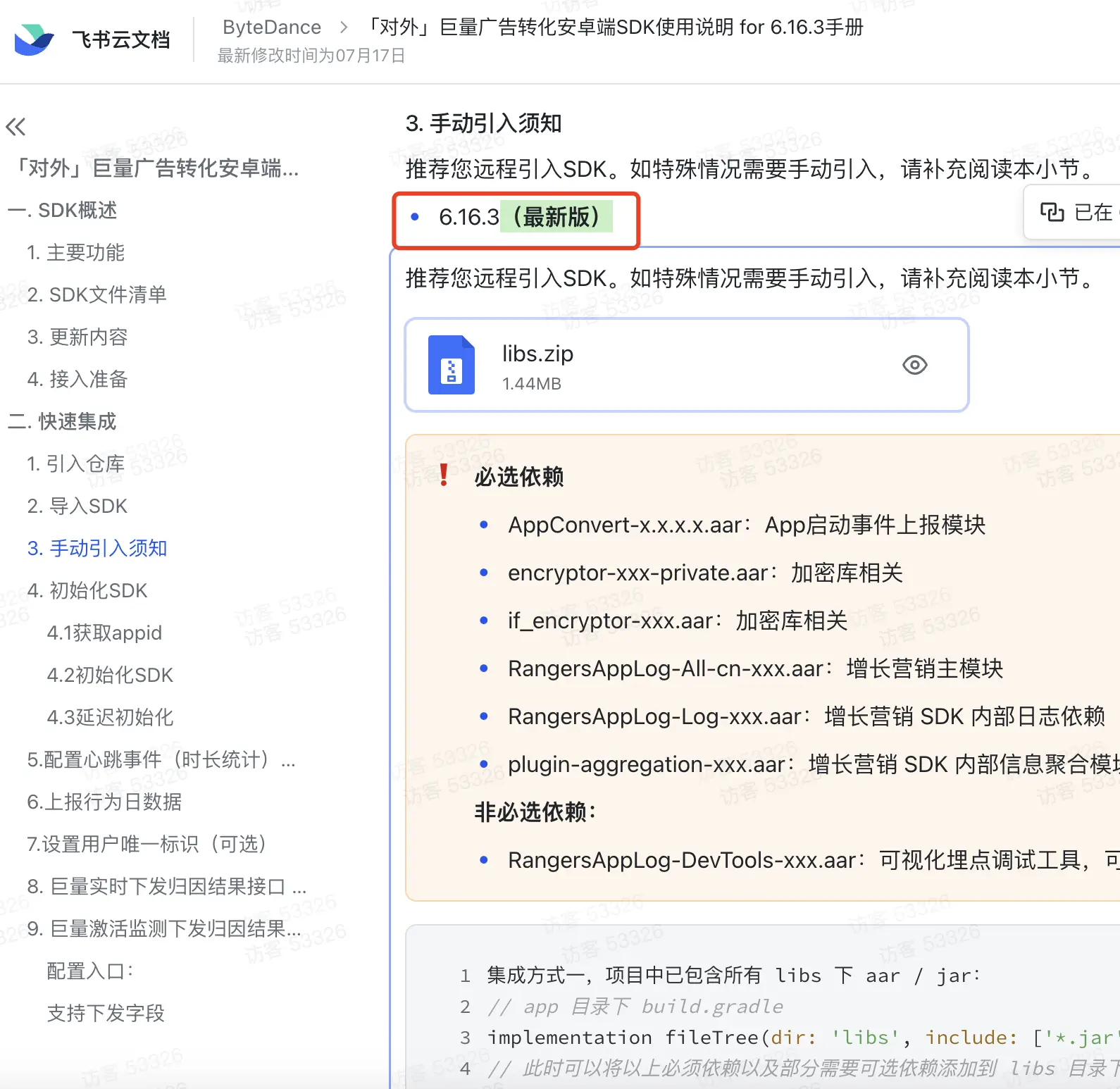1120x1089 pixels.
Task: Click the breadcrumb chevron after ByteDance
Action: tap(344, 27)
